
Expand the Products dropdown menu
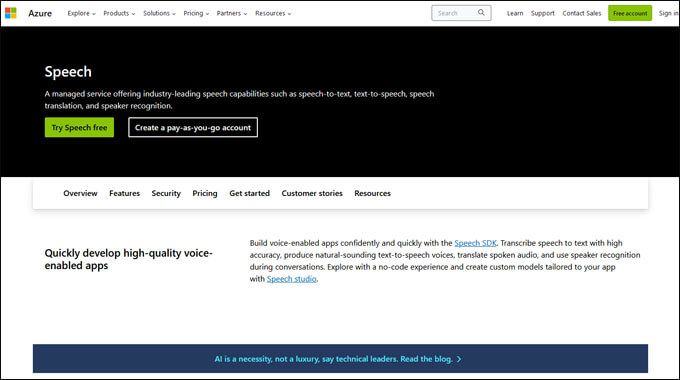tap(119, 13)
